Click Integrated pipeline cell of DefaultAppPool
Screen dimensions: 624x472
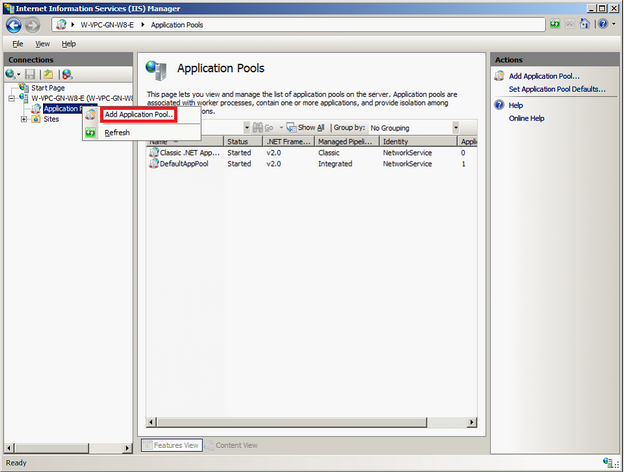[x=335, y=164]
